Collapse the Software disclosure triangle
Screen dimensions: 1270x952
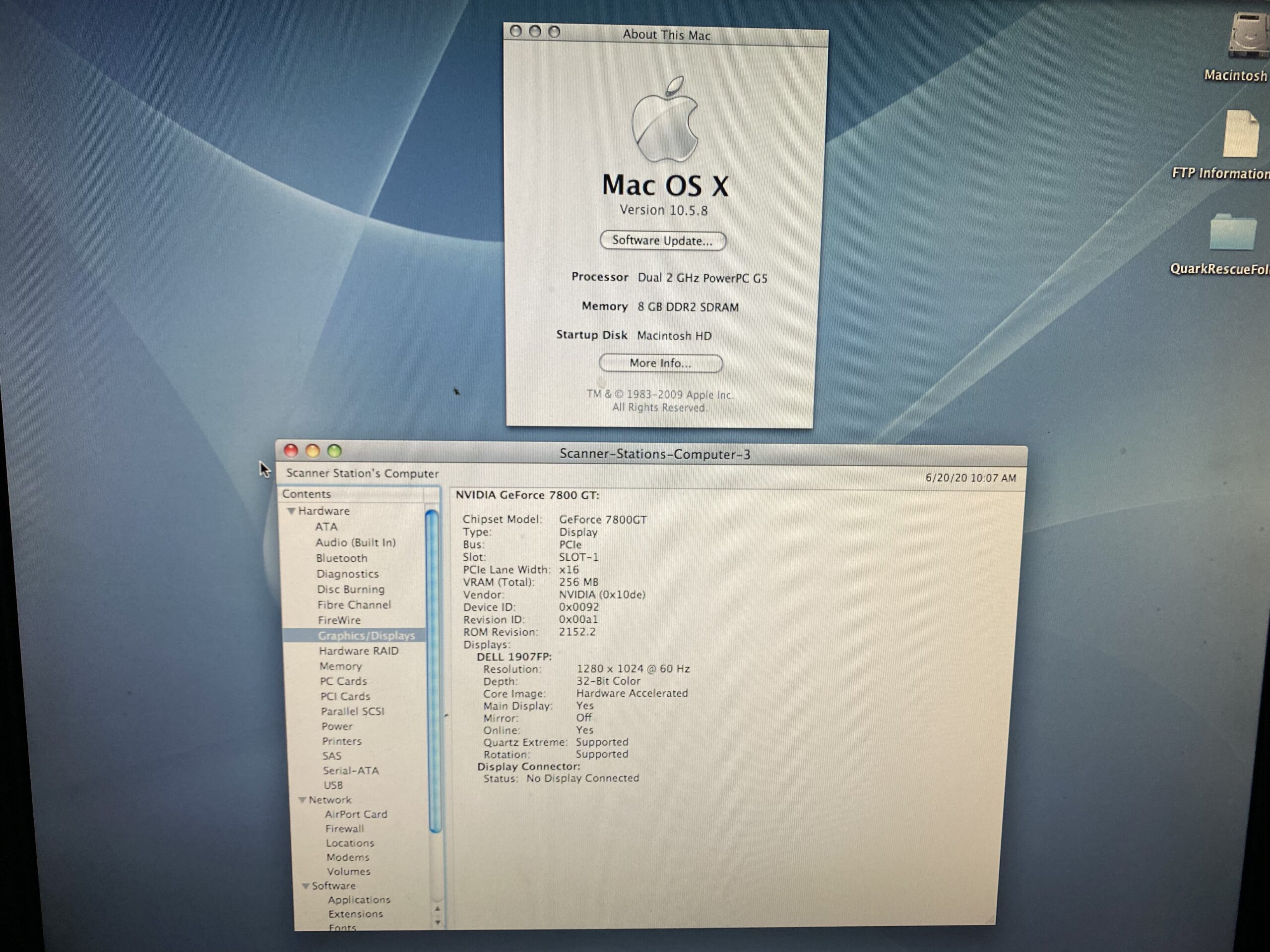click(306, 886)
